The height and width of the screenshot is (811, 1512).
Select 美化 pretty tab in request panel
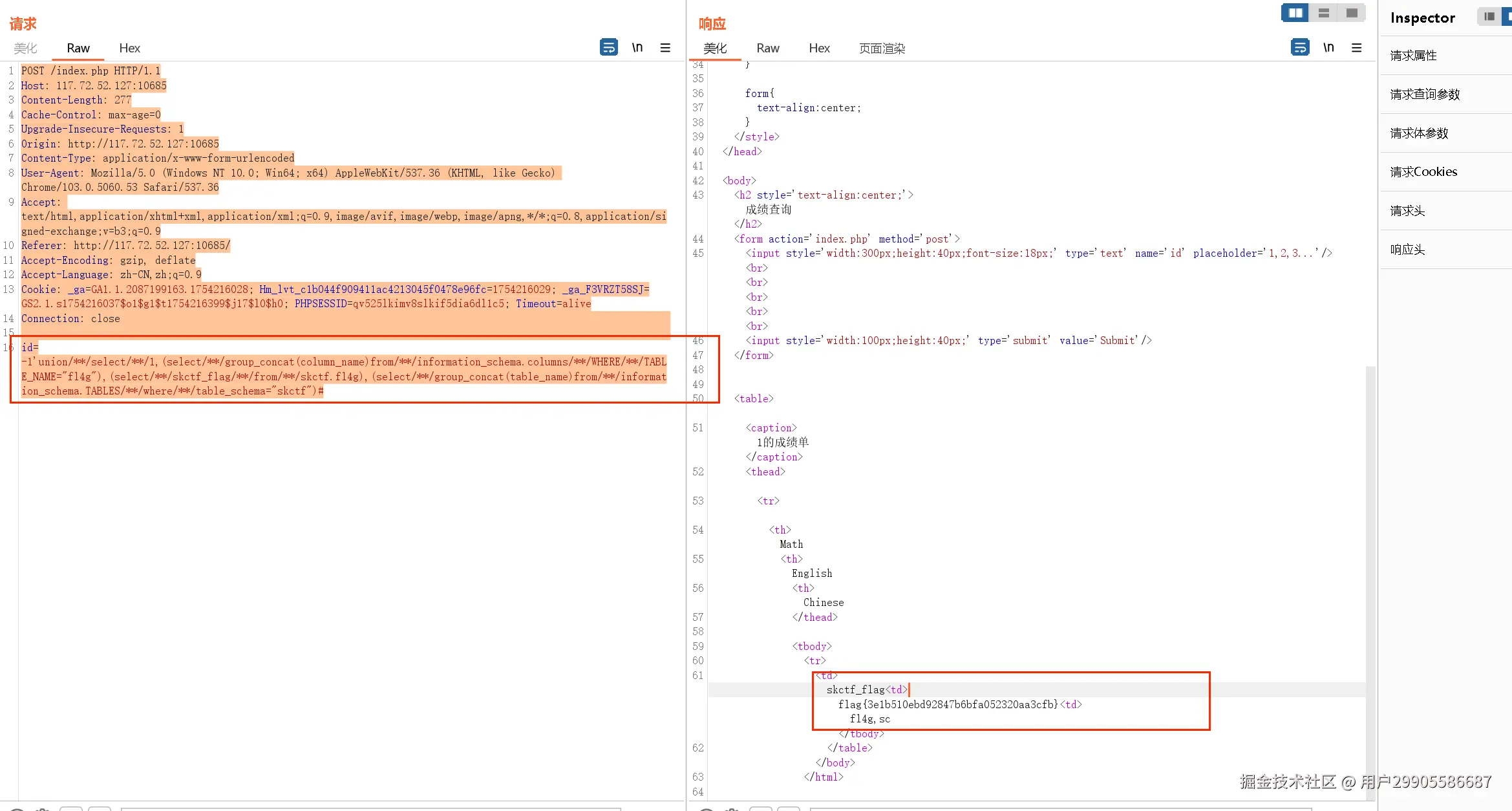pyautogui.click(x=26, y=48)
